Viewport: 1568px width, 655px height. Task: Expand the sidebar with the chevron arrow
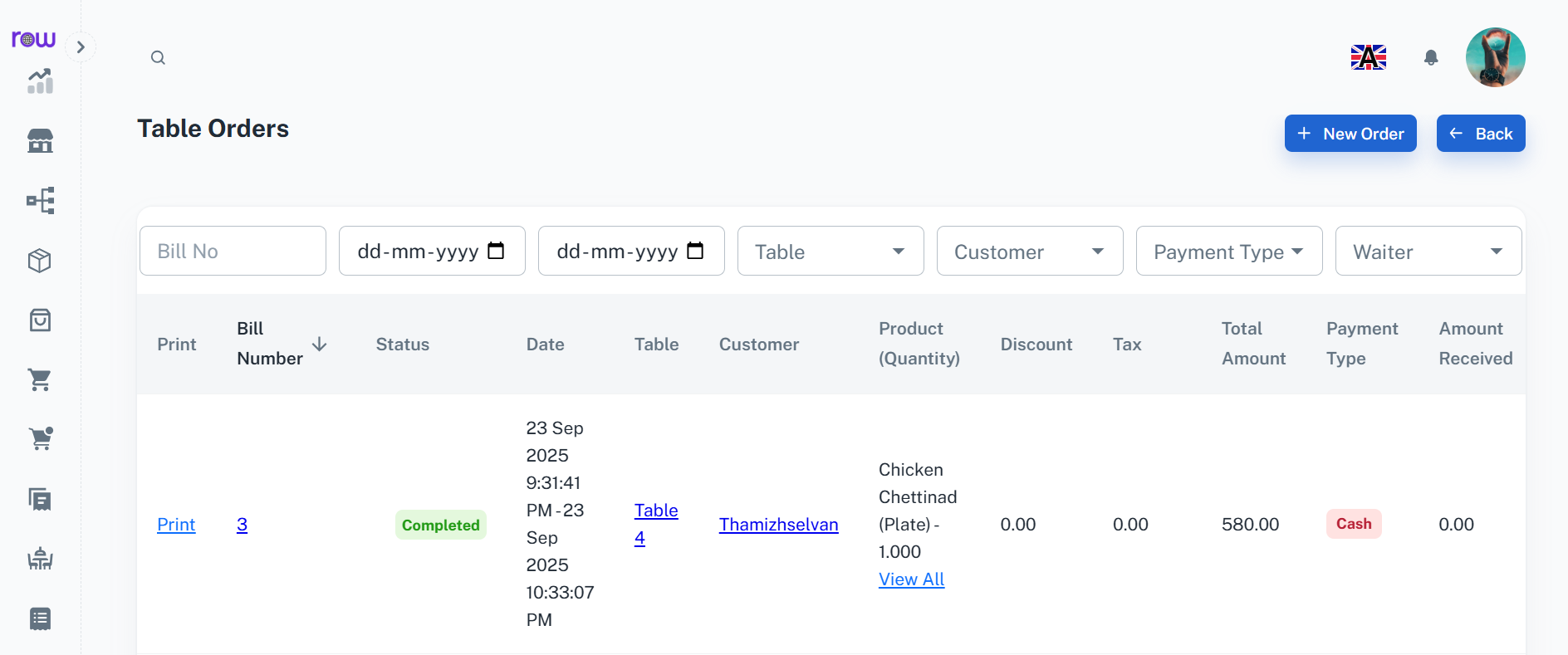click(81, 47)
